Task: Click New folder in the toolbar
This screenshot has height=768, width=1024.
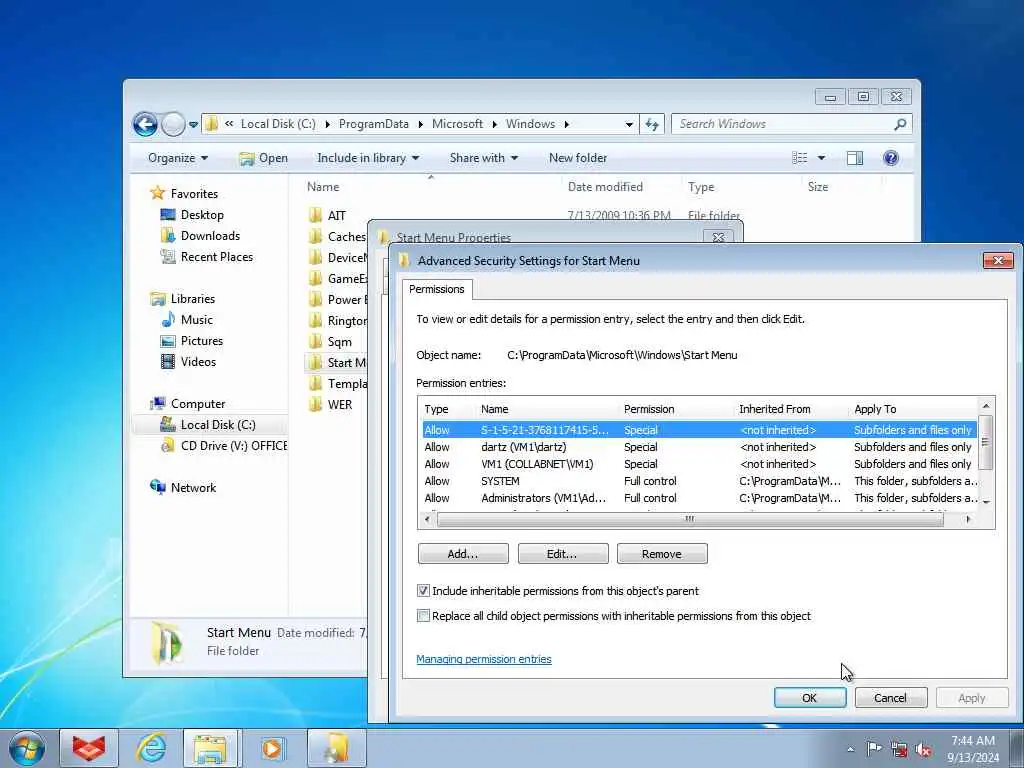Action: [578, 158]
